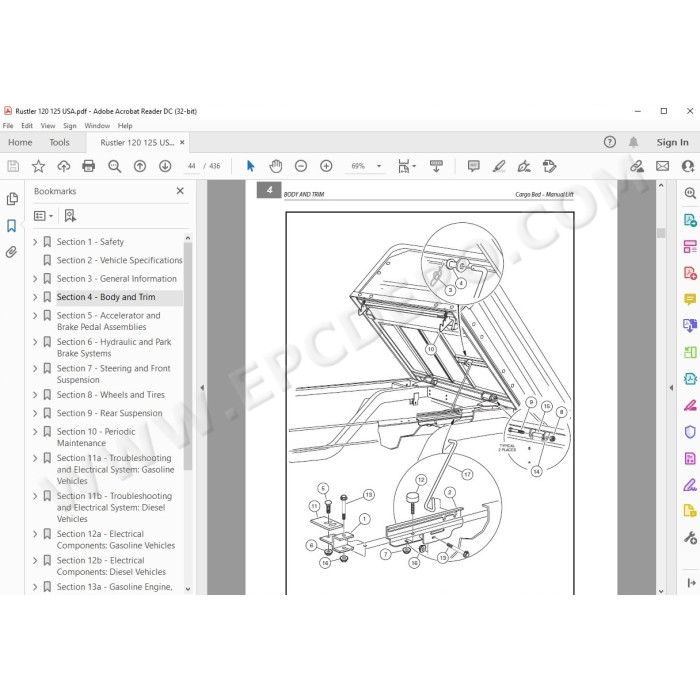700x700 pixels.
Task: Click the scrolling mode keyboard icon
Action: tap(436, 166)
